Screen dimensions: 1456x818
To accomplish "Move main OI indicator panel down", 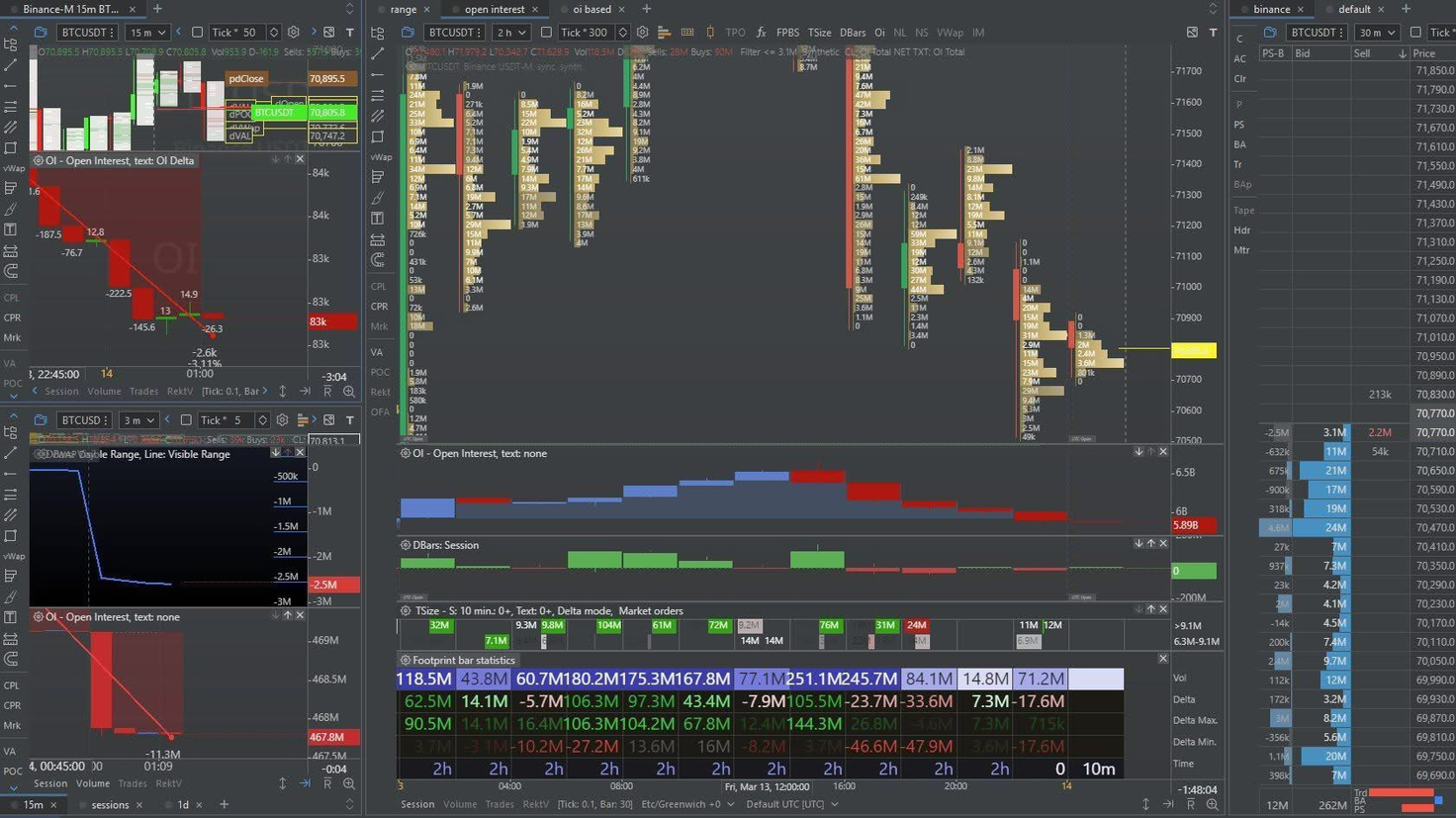I will (1138, 452).
